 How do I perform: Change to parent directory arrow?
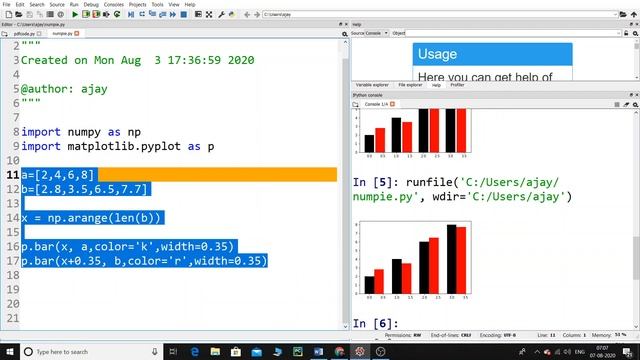[634, 15]
